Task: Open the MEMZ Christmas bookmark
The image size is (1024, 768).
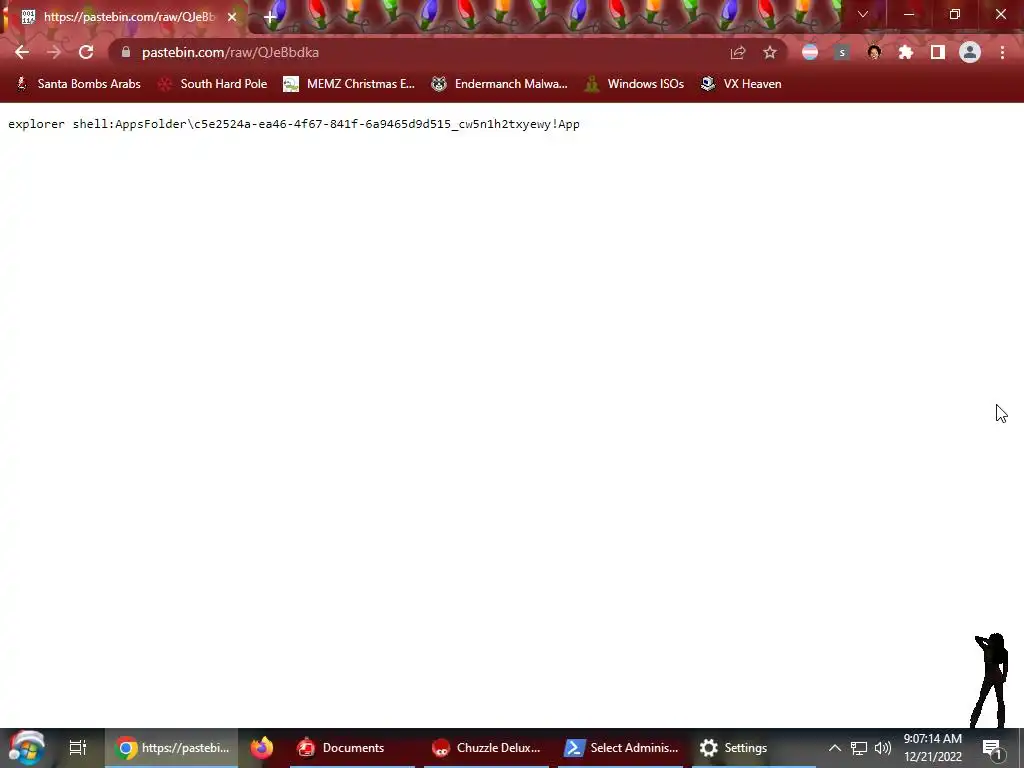Action: point(349,84)
